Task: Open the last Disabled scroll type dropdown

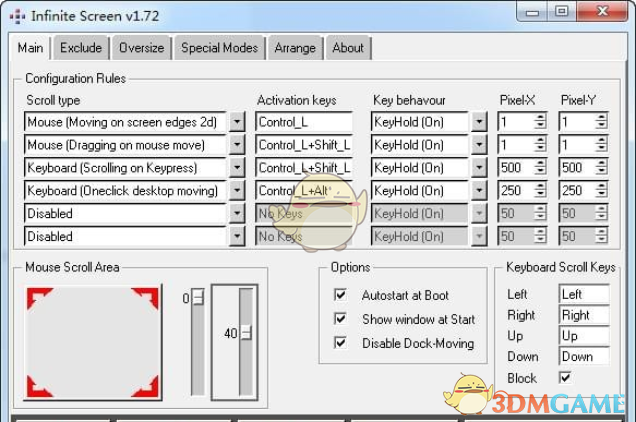Action: (x=237, y=236)
